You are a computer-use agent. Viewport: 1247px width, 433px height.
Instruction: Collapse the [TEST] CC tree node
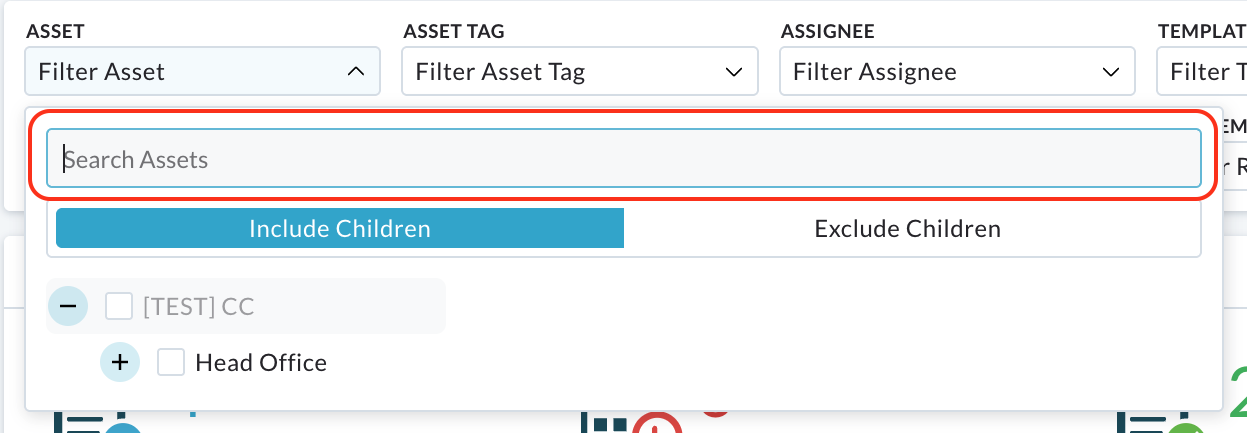click(x=68, y=306)
